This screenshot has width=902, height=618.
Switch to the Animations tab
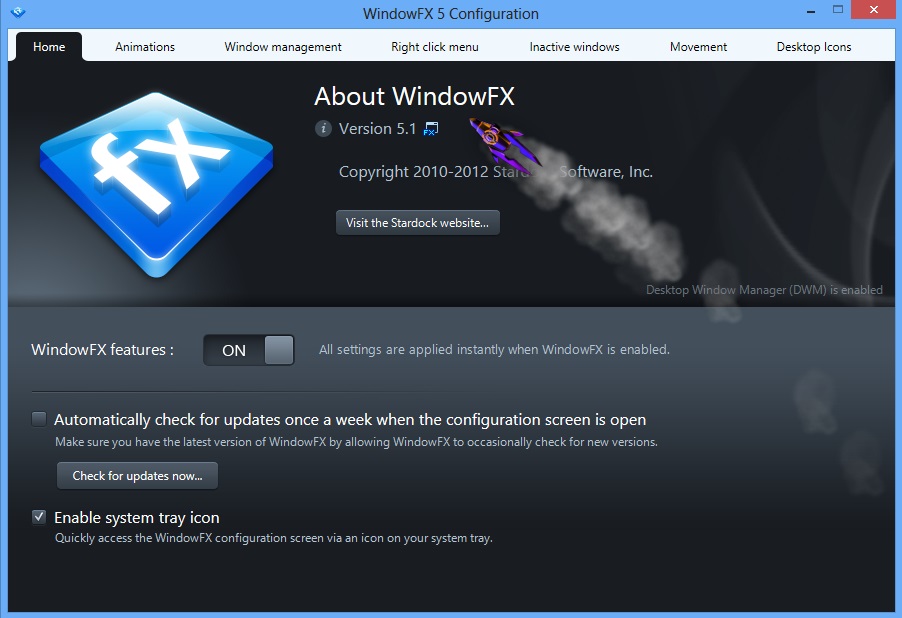[145, 47]
